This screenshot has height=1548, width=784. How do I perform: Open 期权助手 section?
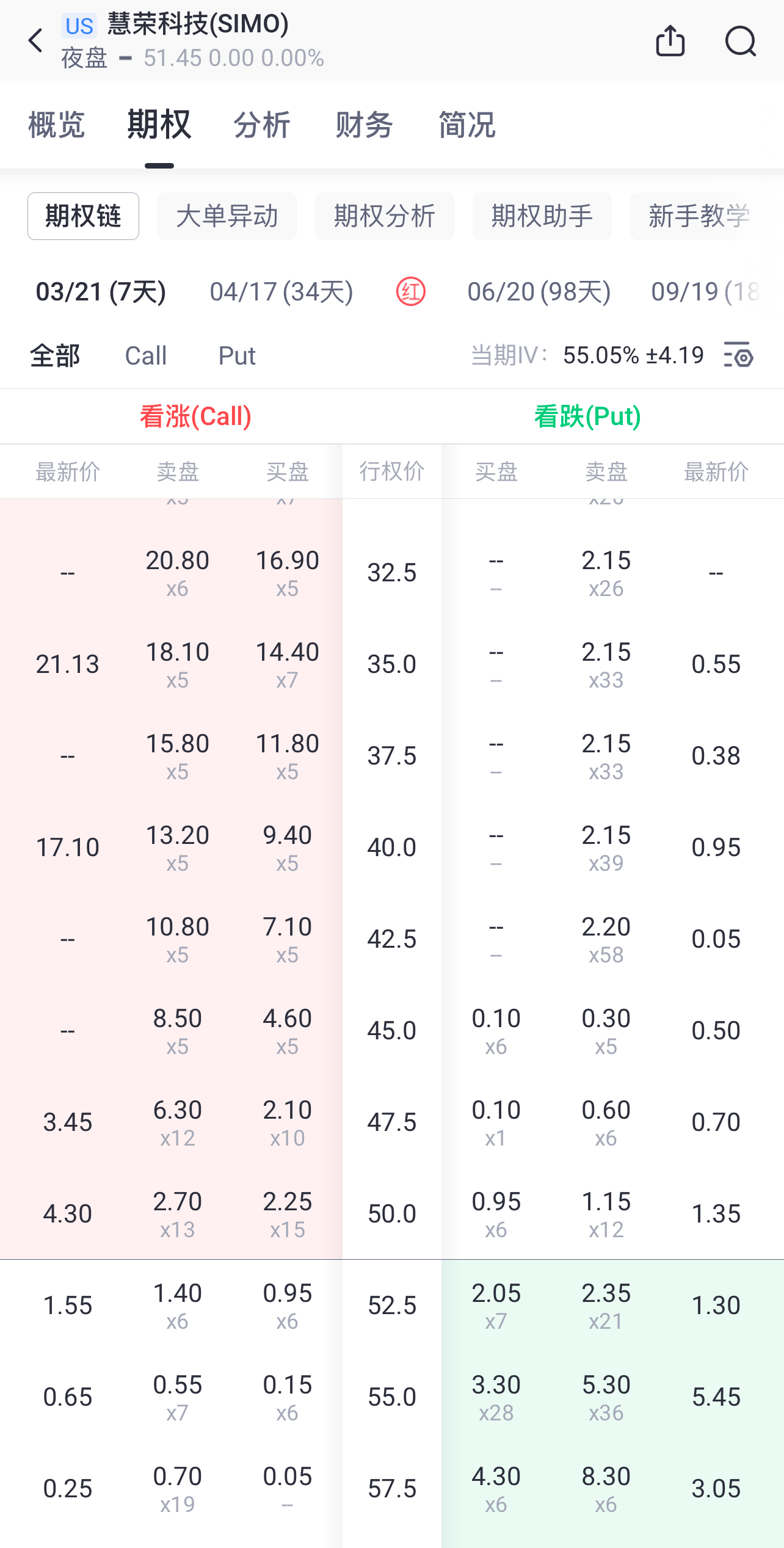pyautogui.click(x=542, y=216)
